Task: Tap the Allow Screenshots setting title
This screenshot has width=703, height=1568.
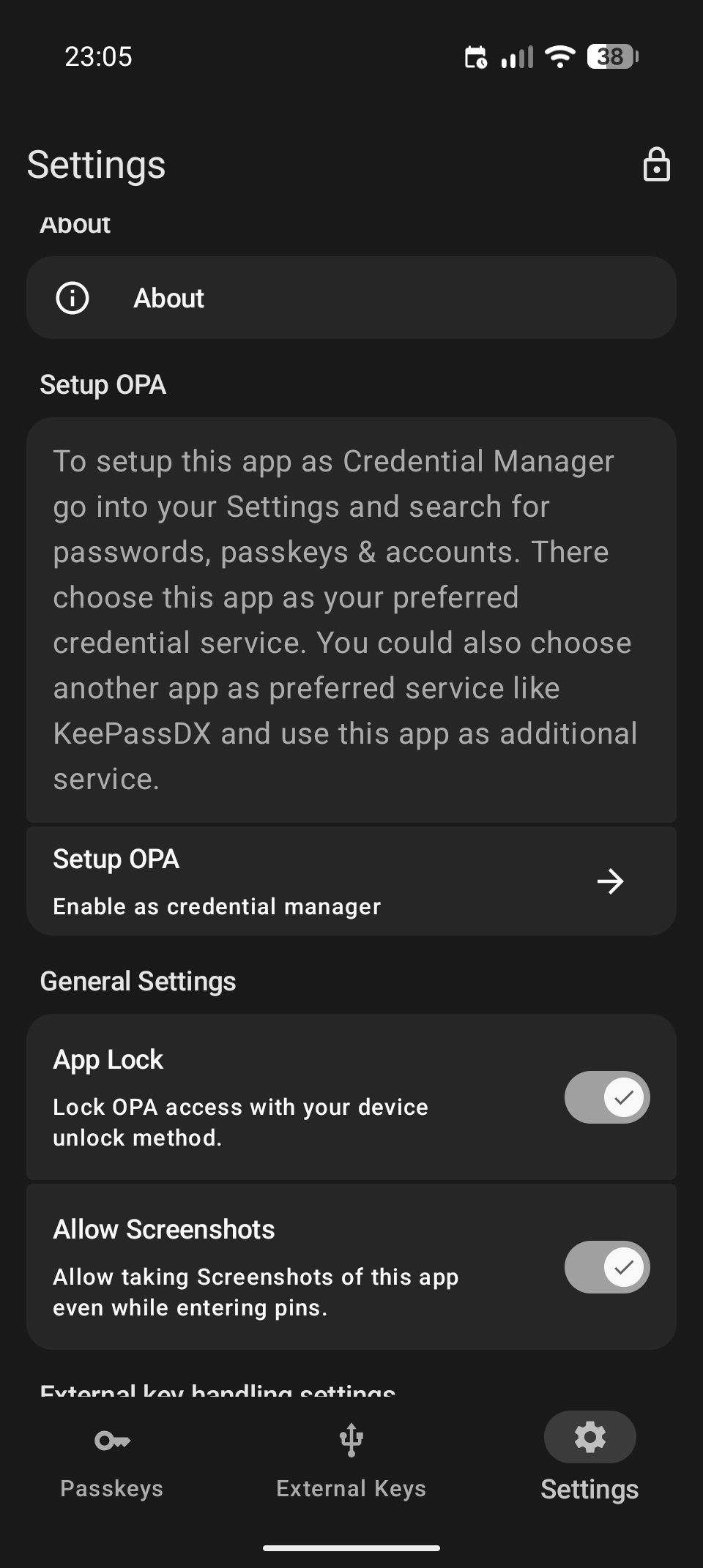Action: pyautogui.click(x=164, y=1230)
